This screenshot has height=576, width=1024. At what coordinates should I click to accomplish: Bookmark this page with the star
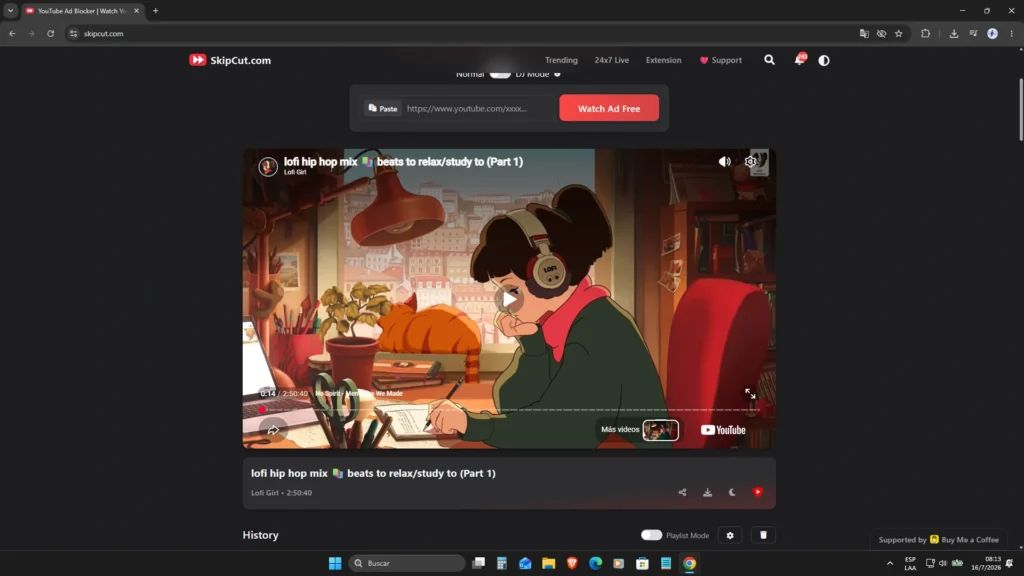(x=899, y=33)
